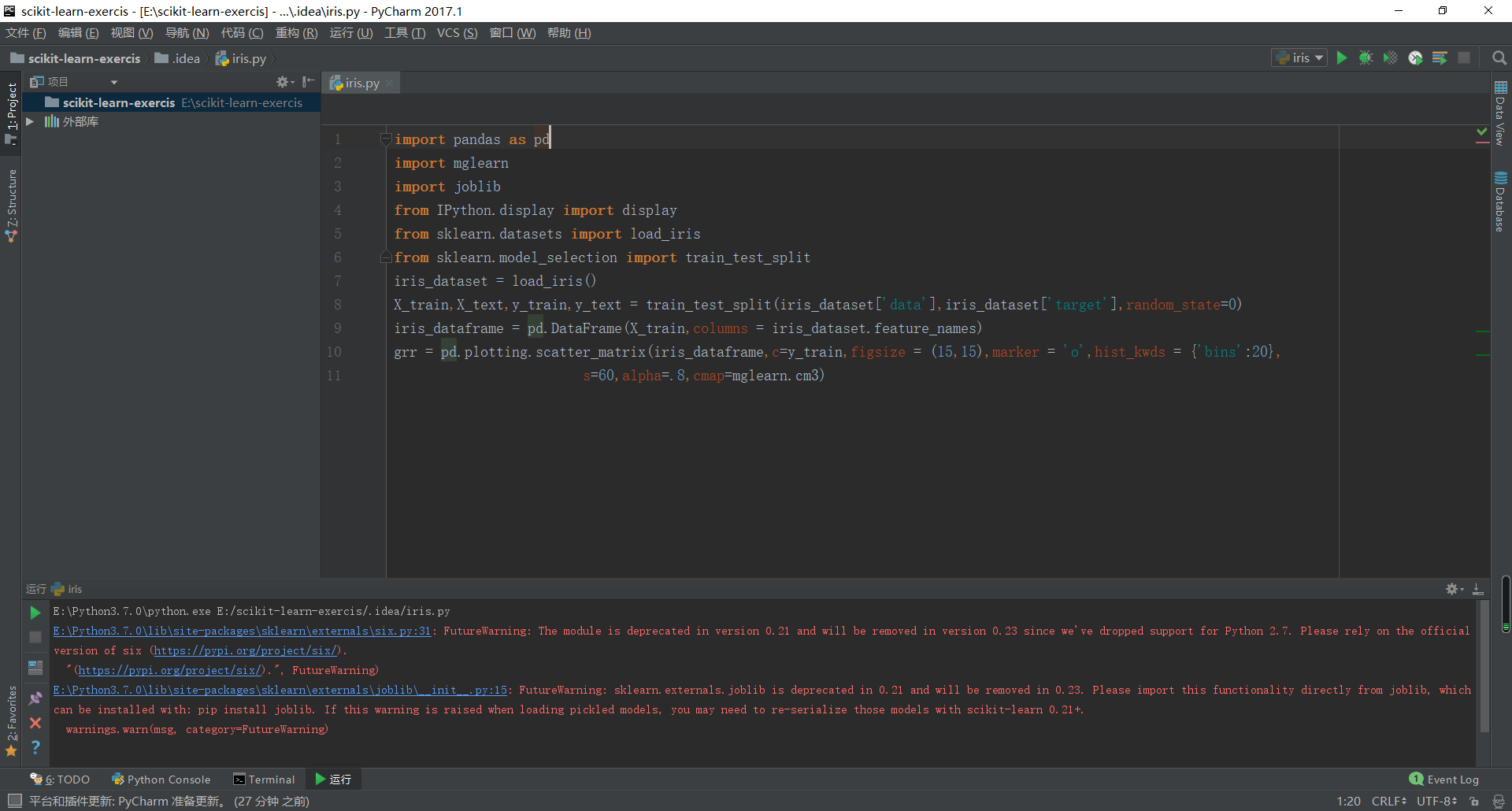Viewport: 1512px width, 811px height.
Task: Toggle the 1: Project side tab
Action: click(x=11, y=113)
